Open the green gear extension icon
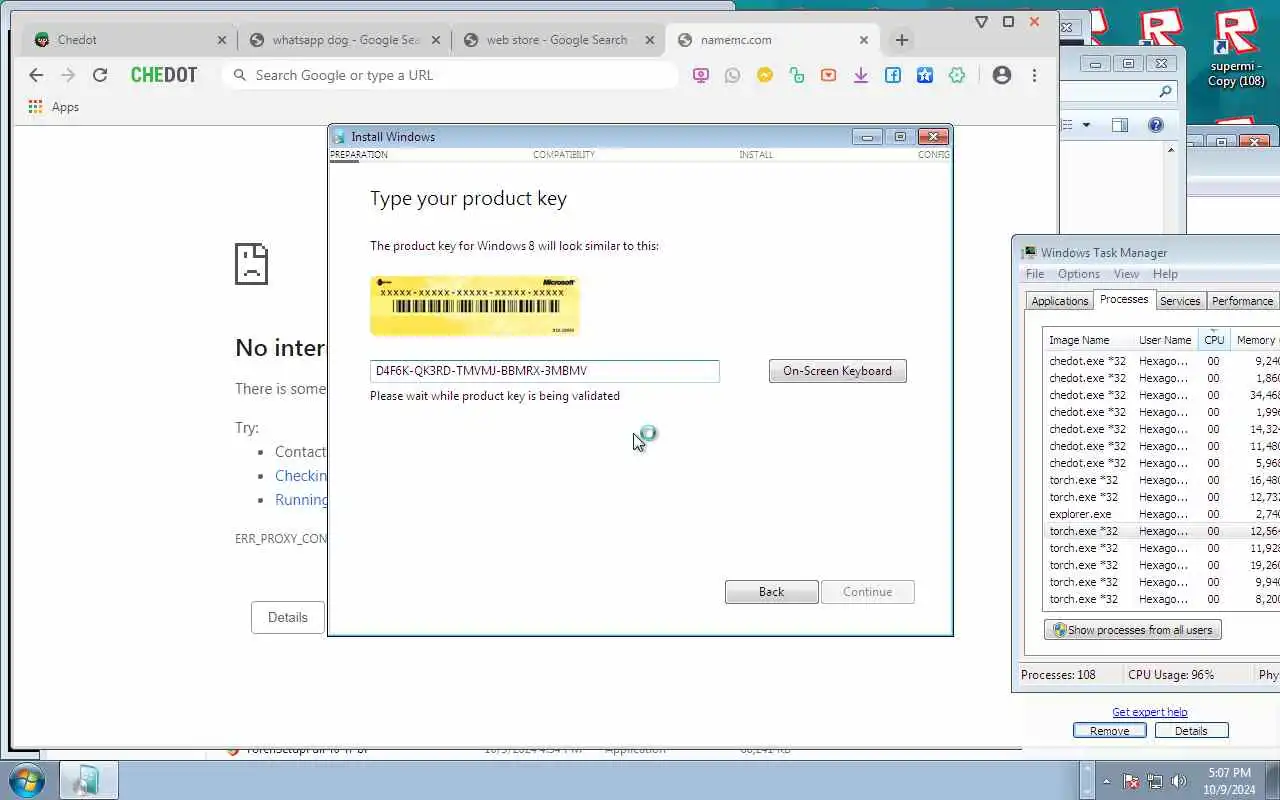Screen dimensions: 1280x800 tap(957, 75)
